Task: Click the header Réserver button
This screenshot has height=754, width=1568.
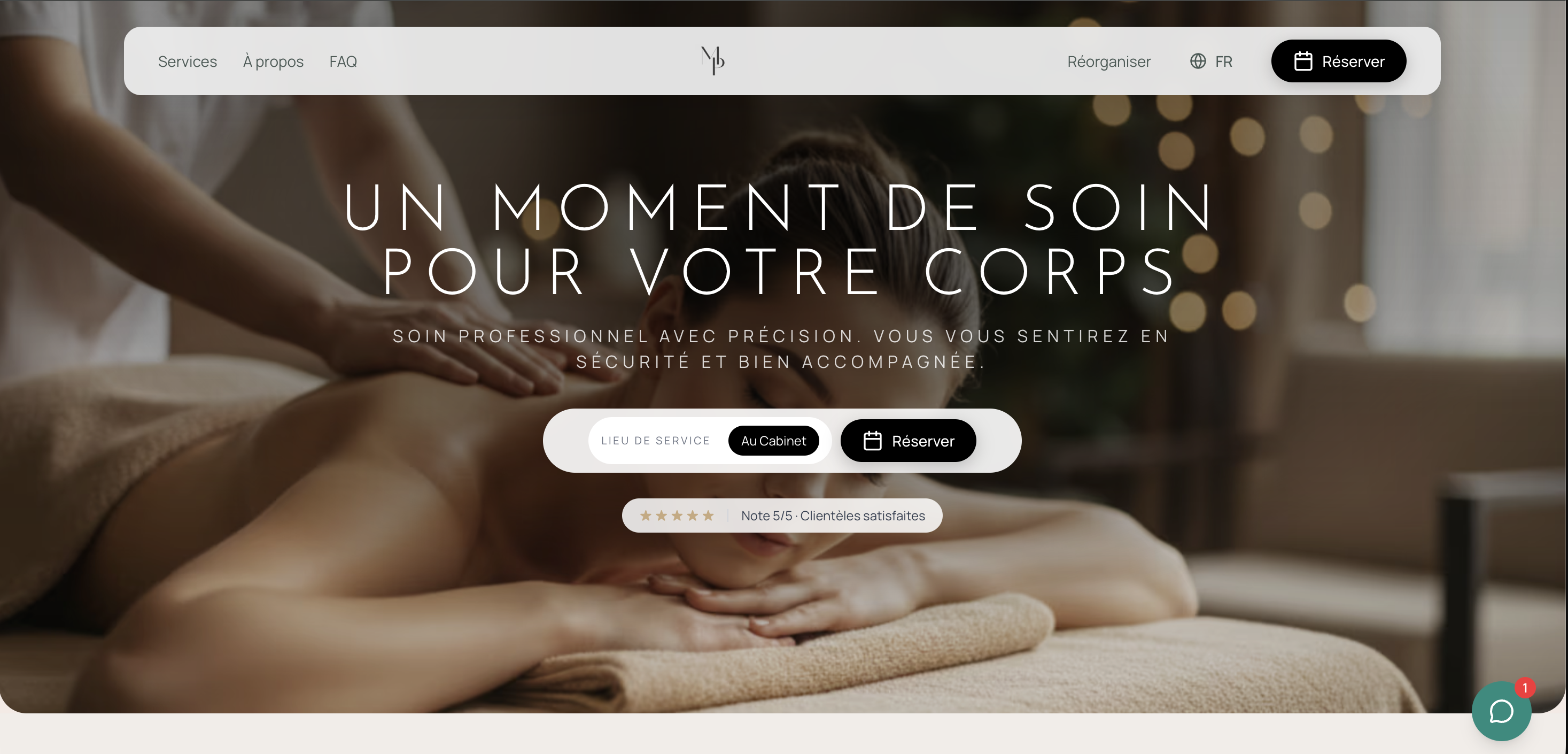Action: [1338, 61]
